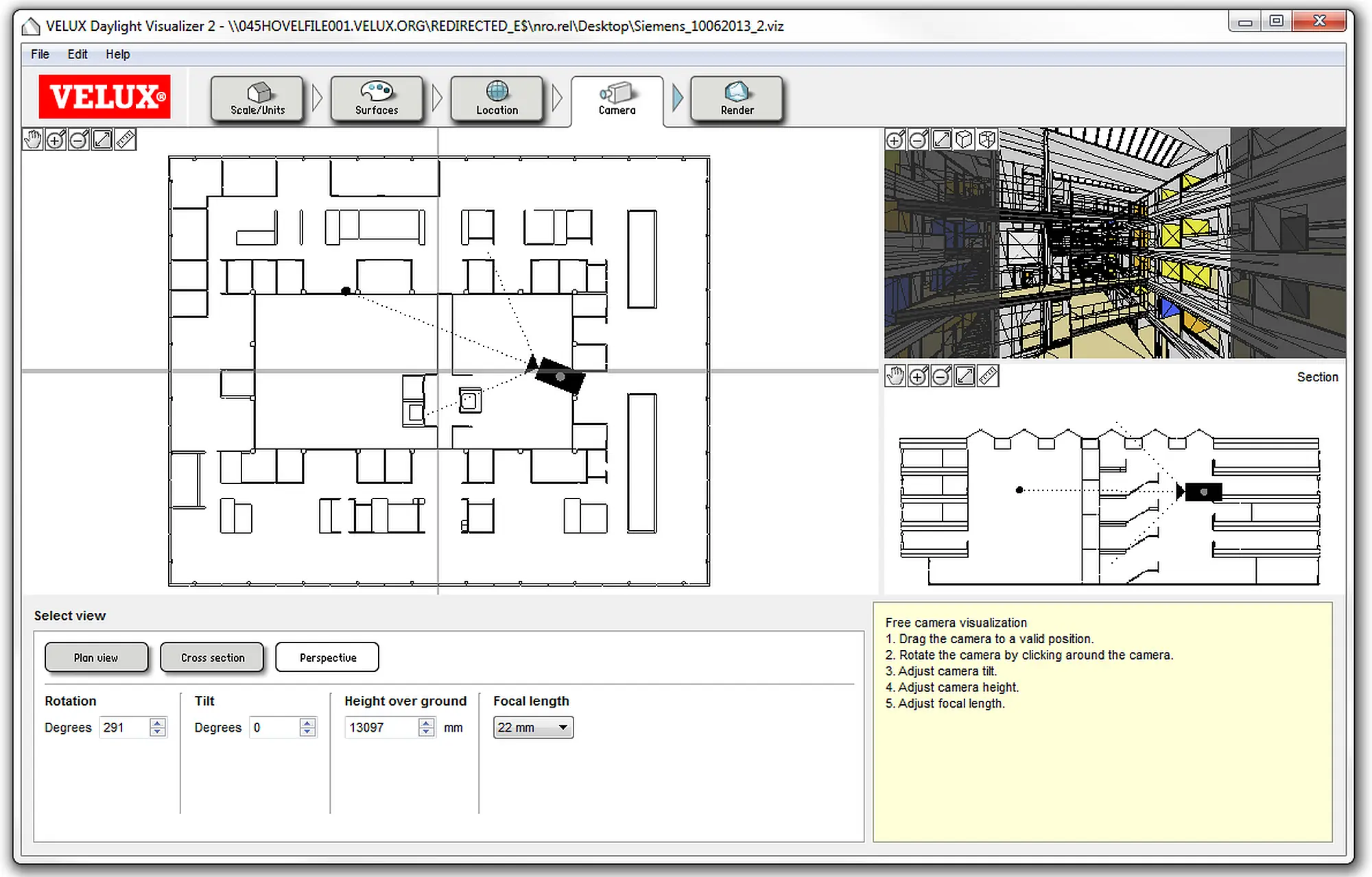Fit plan view to window
1372x877 pixels.
click(102, 140)
